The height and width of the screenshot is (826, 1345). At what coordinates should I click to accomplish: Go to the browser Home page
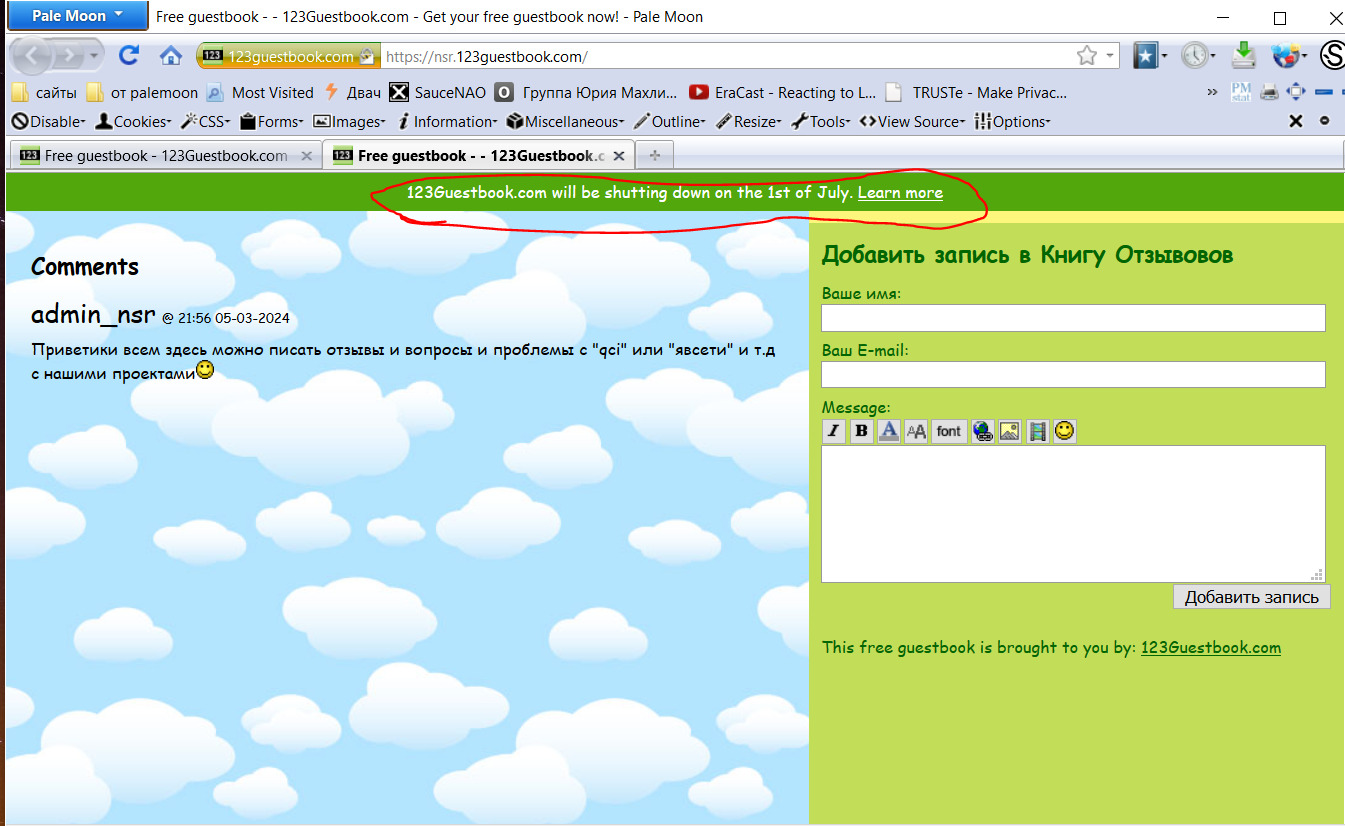171,55
